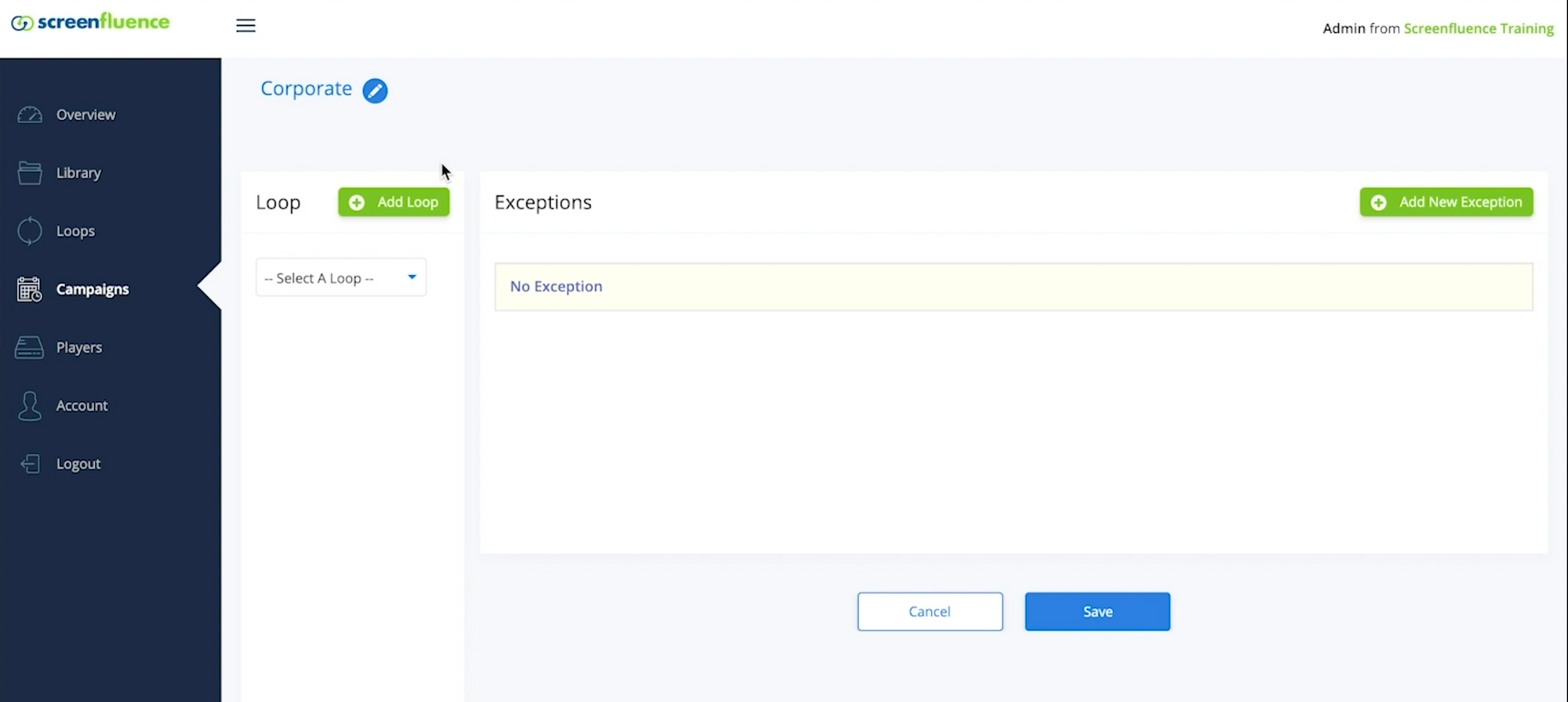Open Loops from the sidebar
Image resolution: width=1568 pixels, height=702 pixels.
click(x=75, y=231)
